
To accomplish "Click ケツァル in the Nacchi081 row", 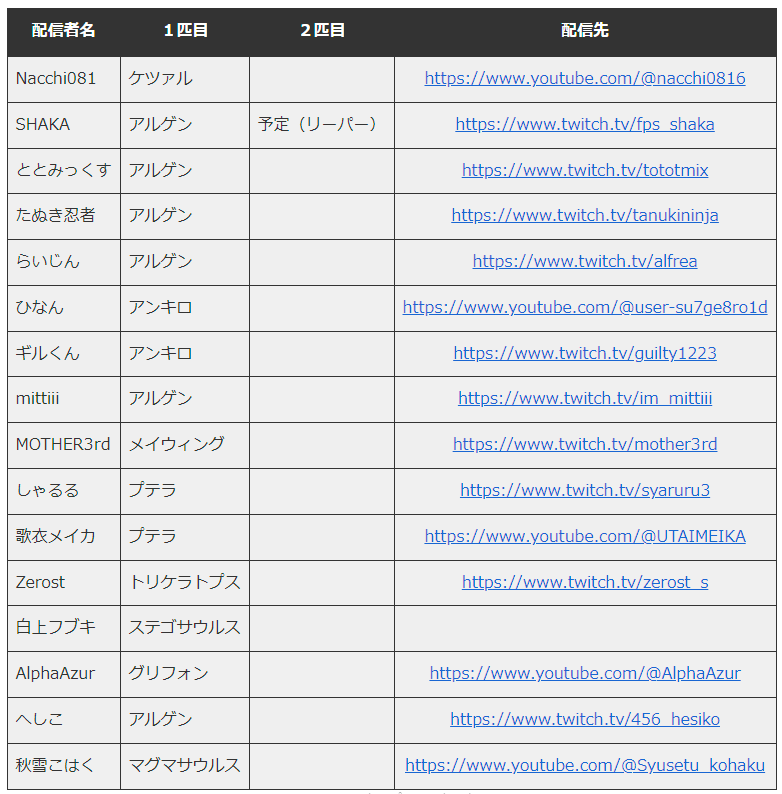I will click(160, 78).
